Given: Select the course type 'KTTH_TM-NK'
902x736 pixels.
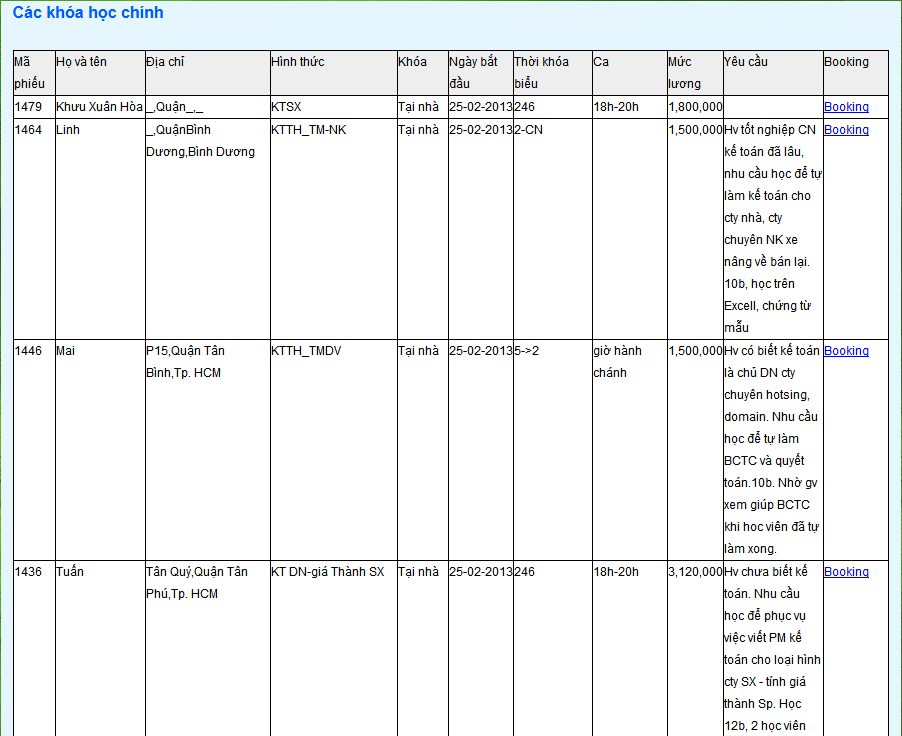Looking at the screenshot, I should click(x=308, y=130).
